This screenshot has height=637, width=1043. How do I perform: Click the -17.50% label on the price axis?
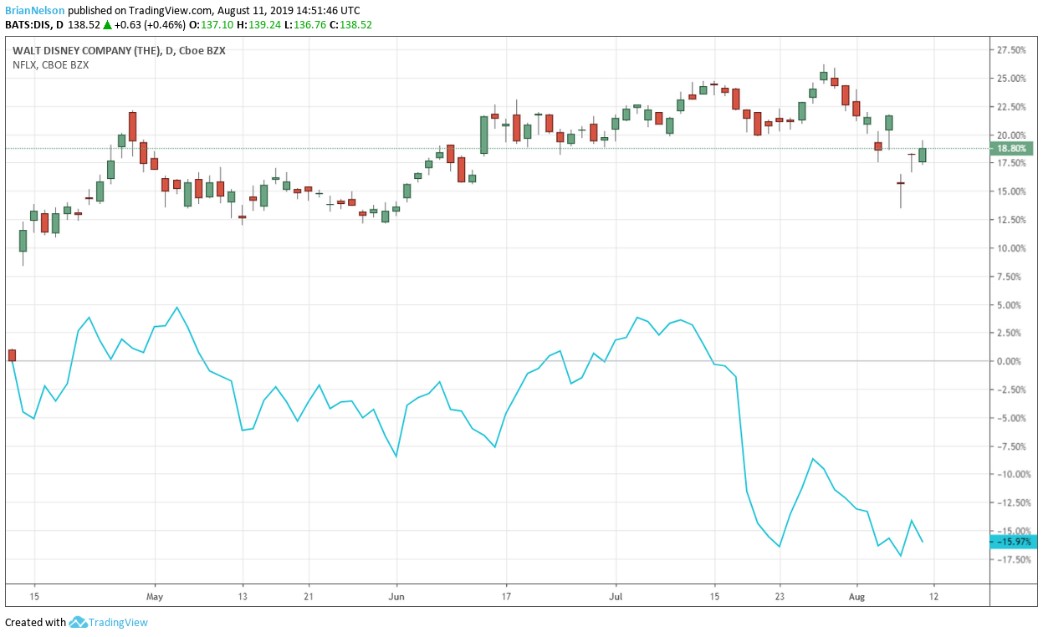pyautogui.click(x=1011, y=560)
